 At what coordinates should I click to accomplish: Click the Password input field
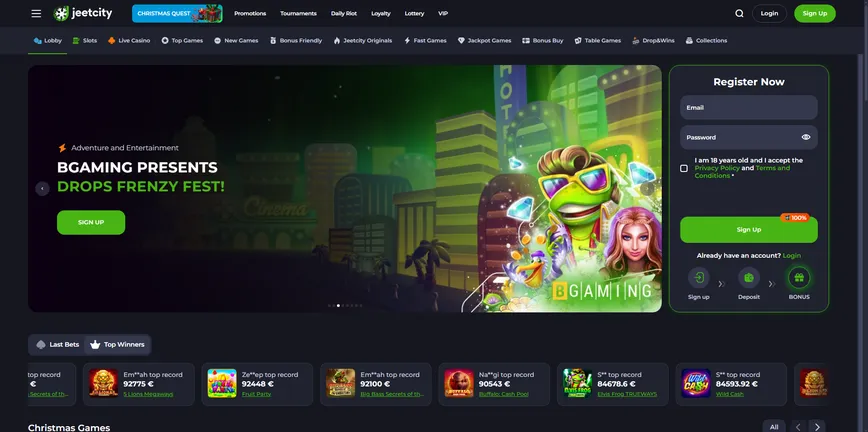click(748, 137)
